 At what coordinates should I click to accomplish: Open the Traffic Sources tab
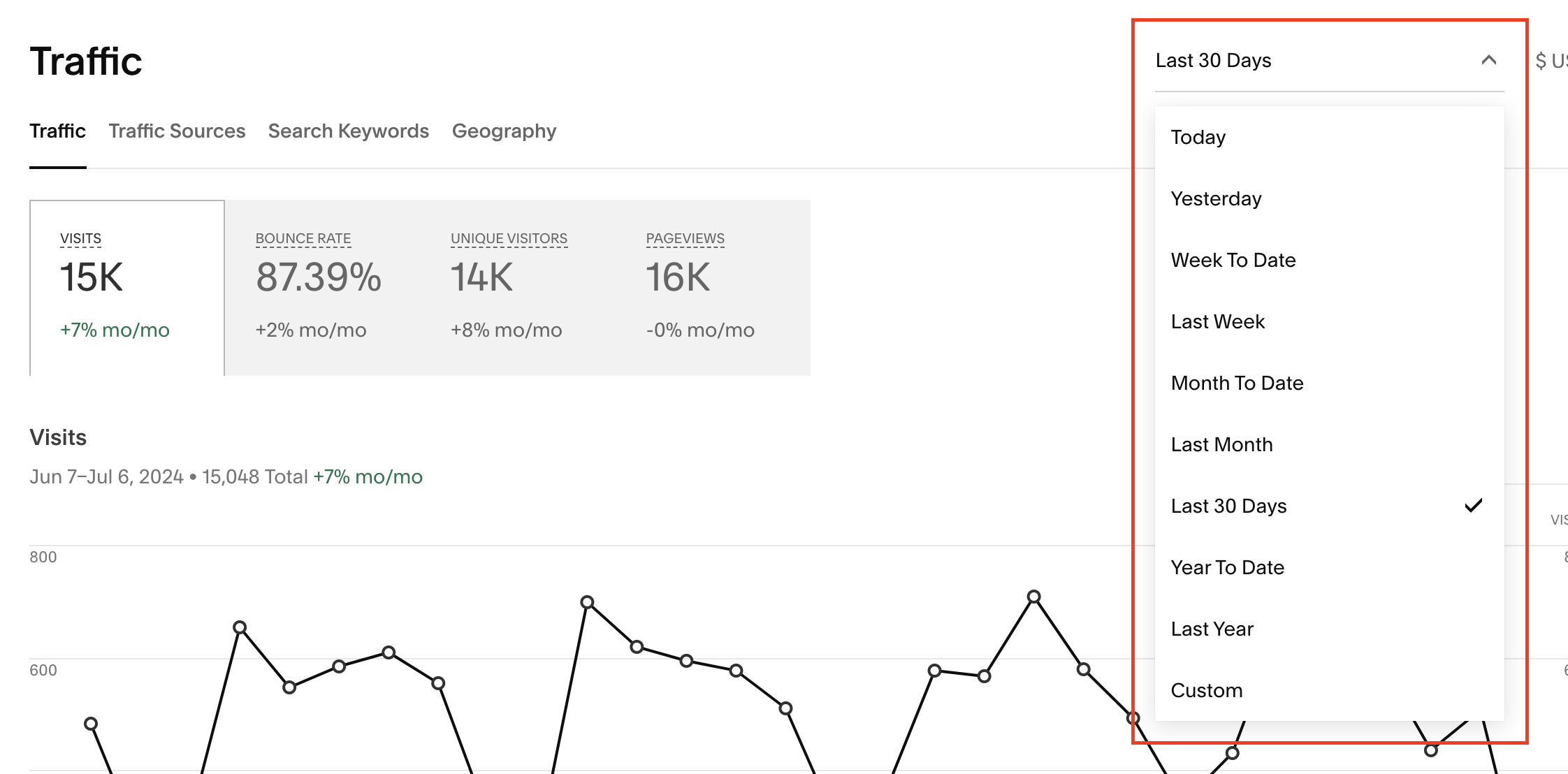point(177,131)
